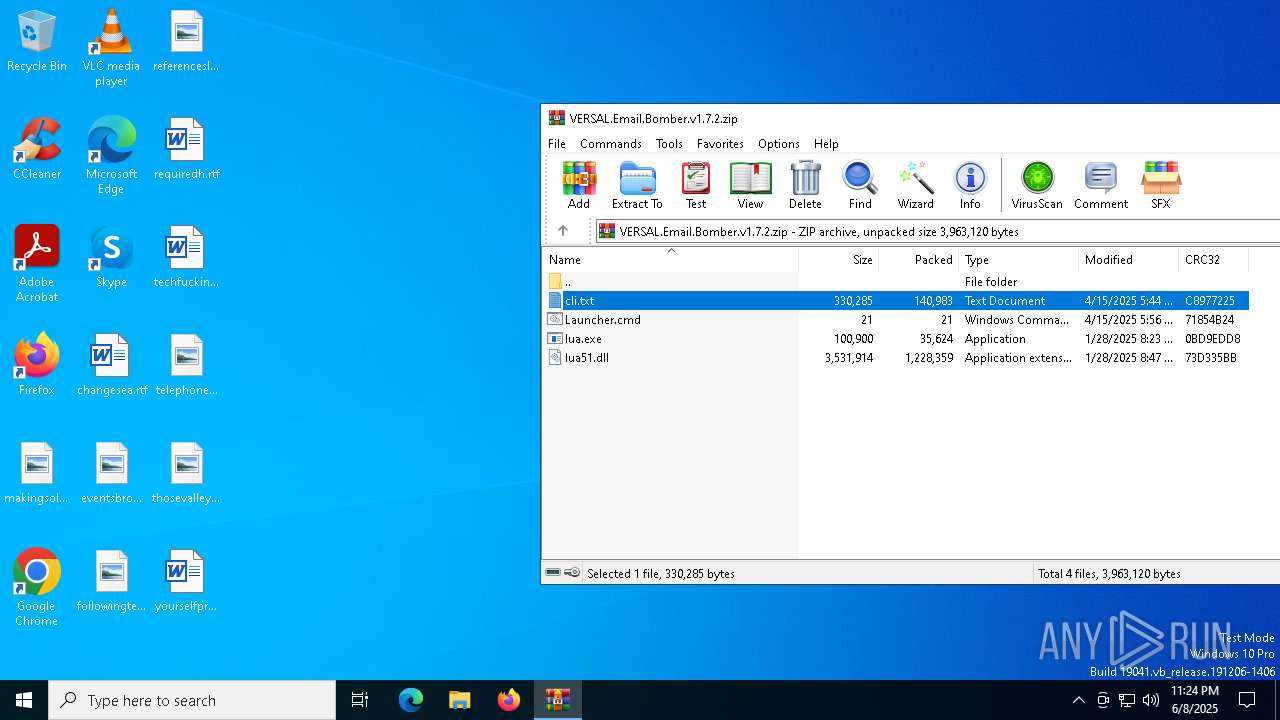Launch the Wizard tool
1280x720 pixels.
pyautogui.click(x=915, y=185)
